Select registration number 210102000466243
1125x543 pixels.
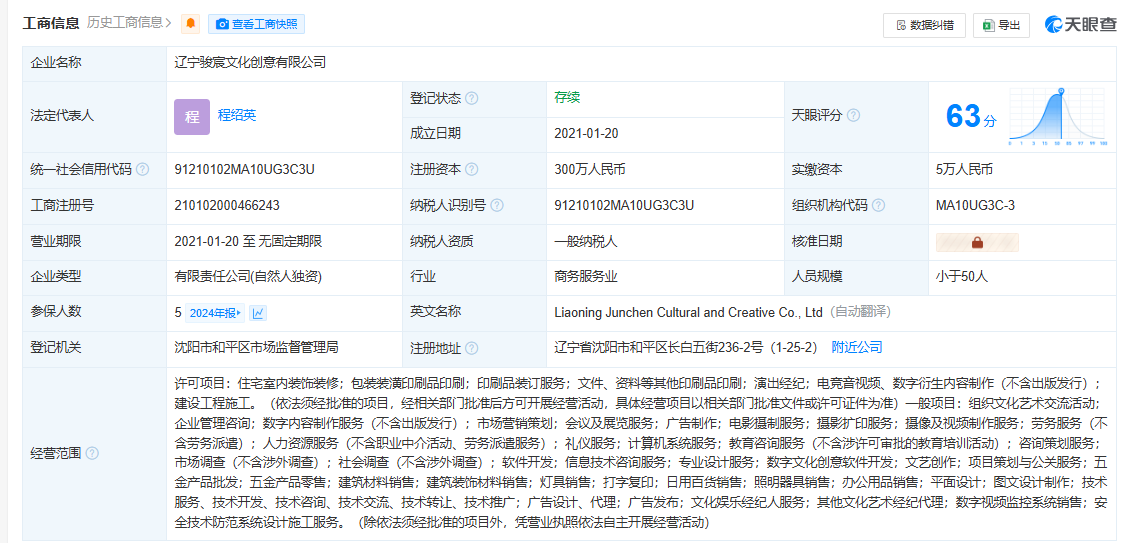tap(227, 206)
